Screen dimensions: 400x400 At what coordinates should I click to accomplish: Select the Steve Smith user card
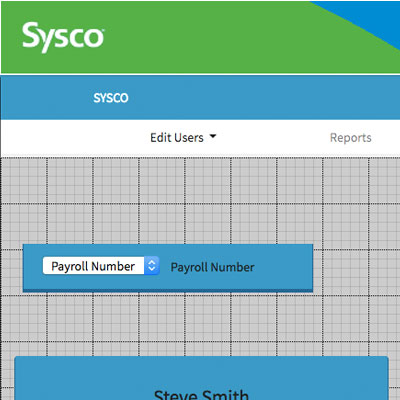(201, 378)
